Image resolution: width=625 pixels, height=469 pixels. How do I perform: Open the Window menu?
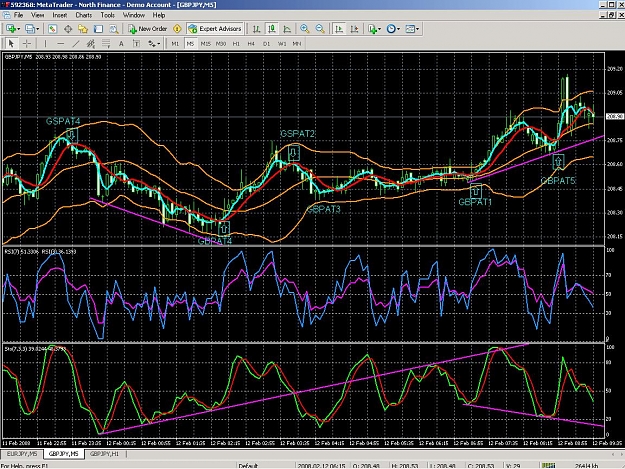134,15
